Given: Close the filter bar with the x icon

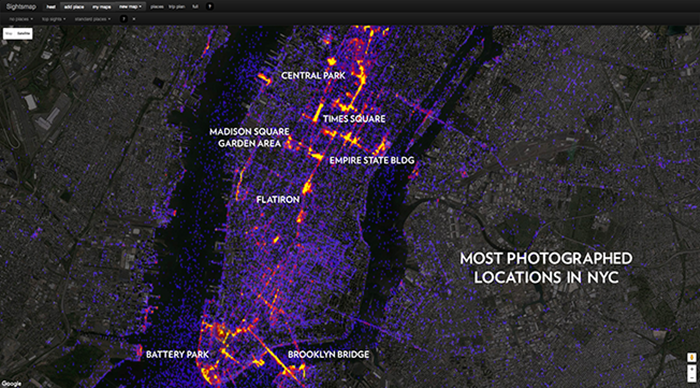Looking at the screenshot, I should point(133,19).
